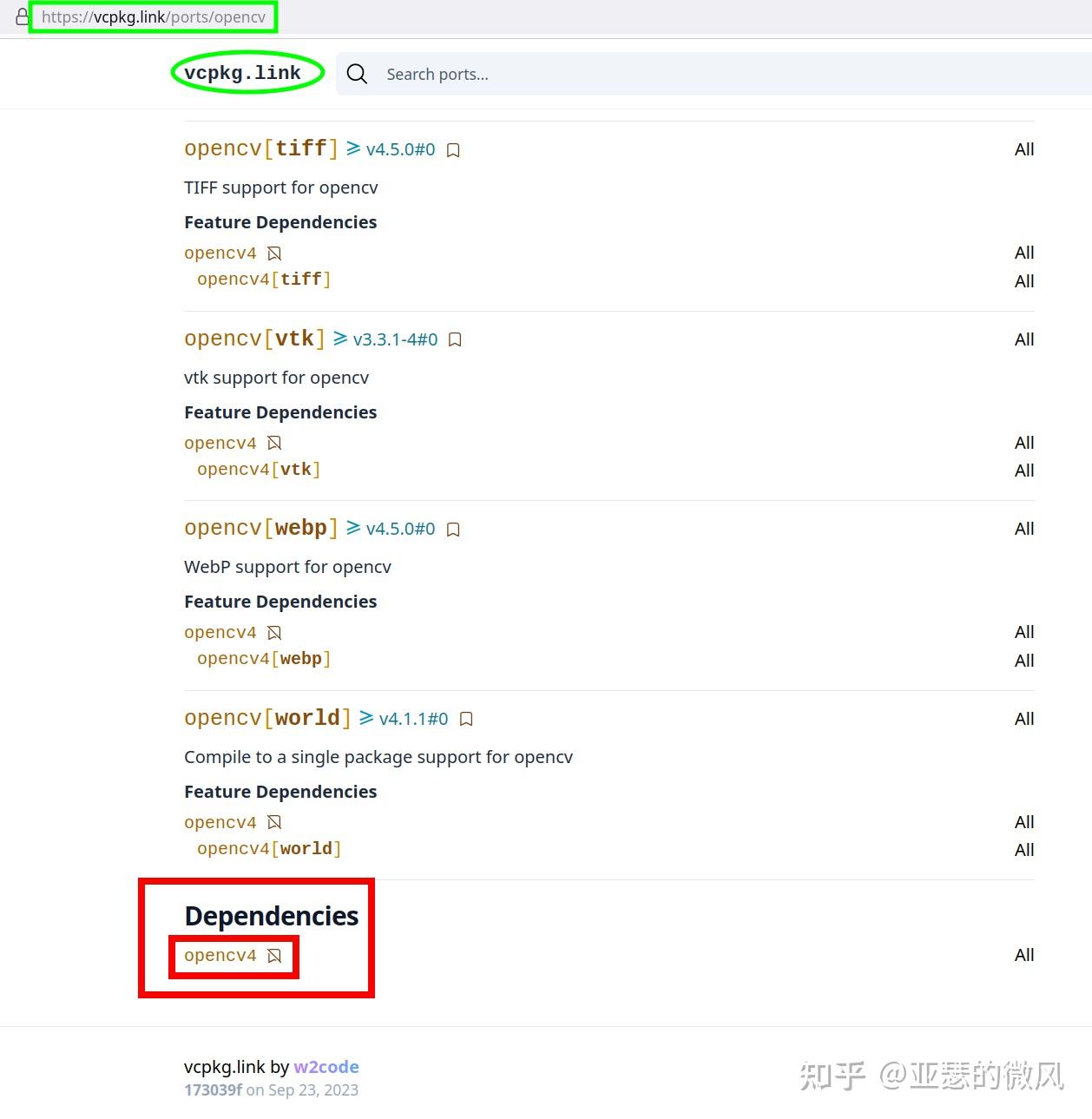
Task: Click the version chevron beside opencv[world]
Action: 366,718
